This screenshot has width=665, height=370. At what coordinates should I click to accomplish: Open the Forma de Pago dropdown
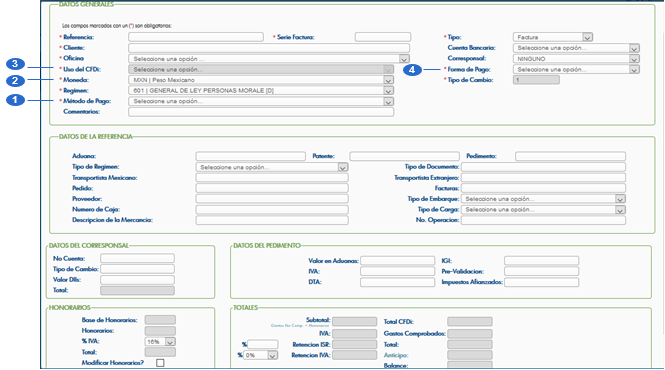point(576,69)
